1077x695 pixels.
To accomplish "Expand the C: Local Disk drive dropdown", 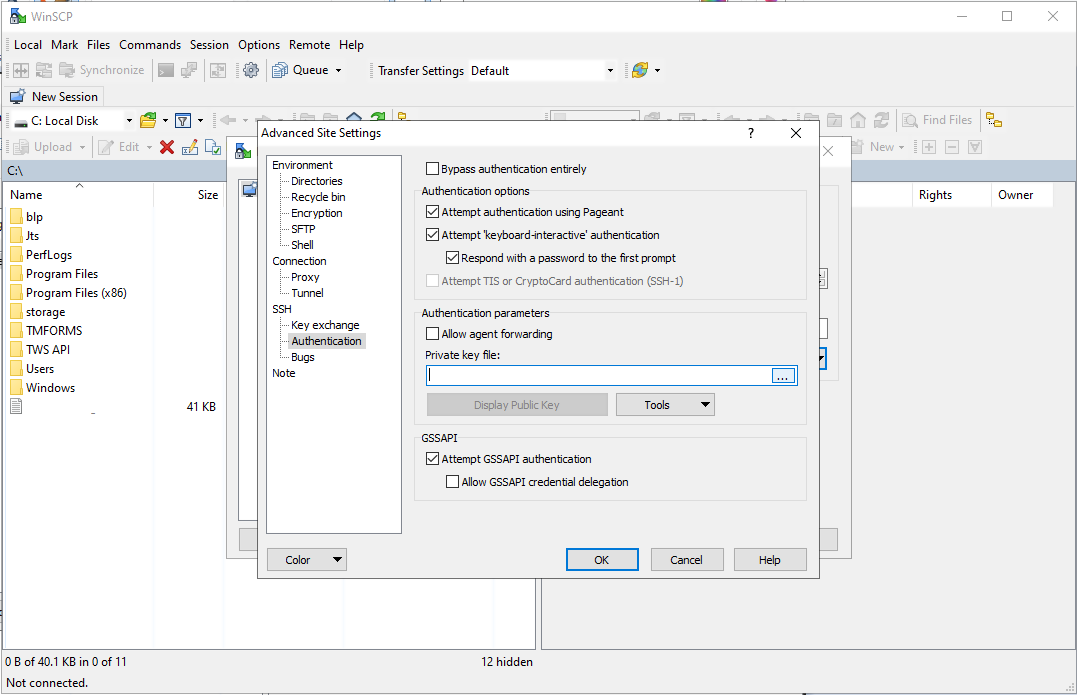I will [x=128, y=121].
